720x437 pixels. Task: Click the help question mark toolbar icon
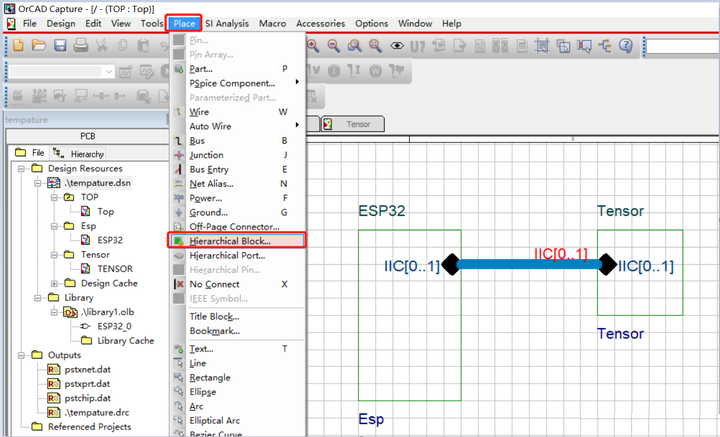point(625,45)
